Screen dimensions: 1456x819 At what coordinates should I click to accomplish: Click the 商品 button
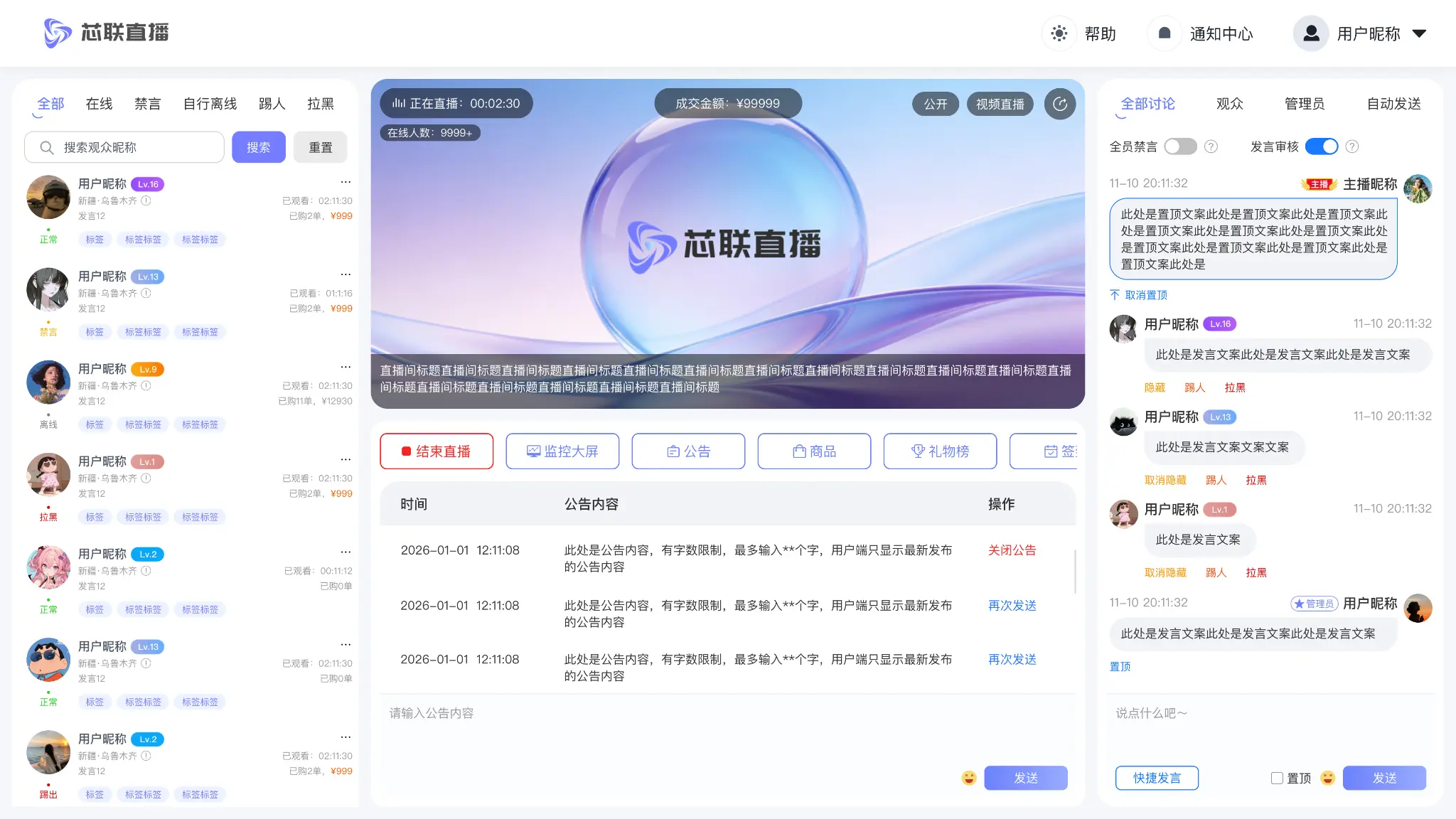tap(814, 451)
